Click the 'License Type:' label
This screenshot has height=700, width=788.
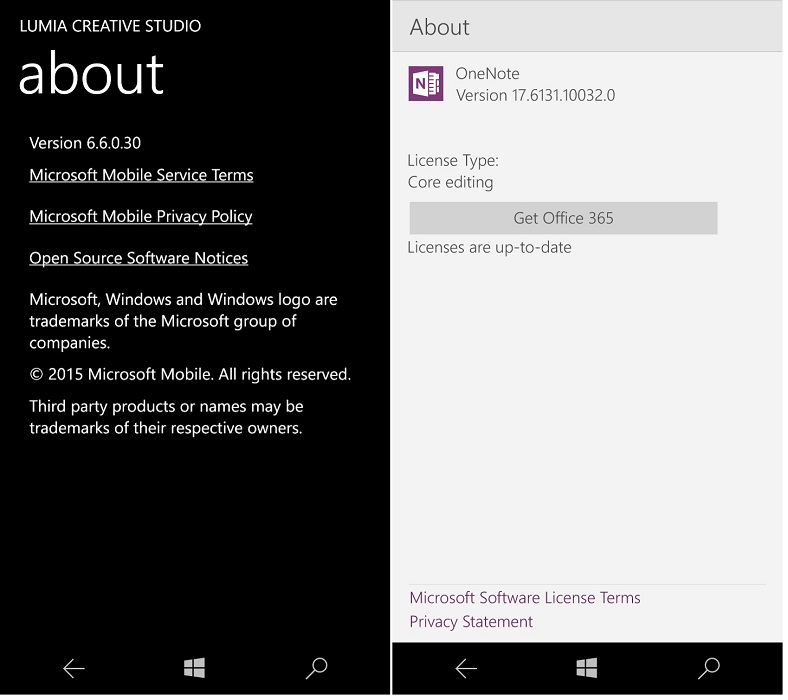click(453, 161)
